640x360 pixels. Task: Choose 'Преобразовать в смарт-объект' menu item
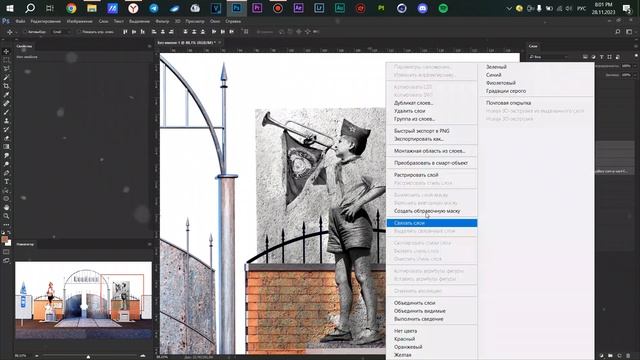pos(432,163)
